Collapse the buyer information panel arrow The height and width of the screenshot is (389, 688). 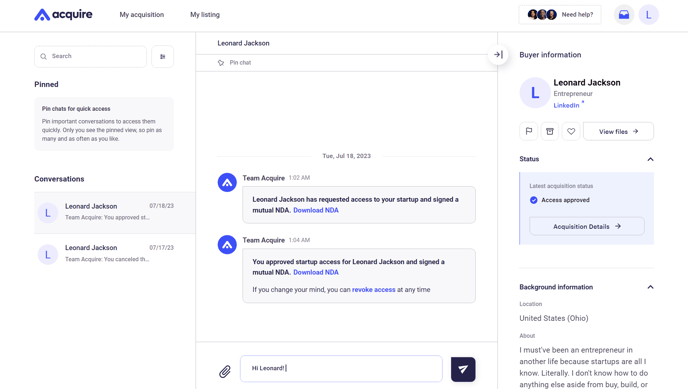click(498, 55)
